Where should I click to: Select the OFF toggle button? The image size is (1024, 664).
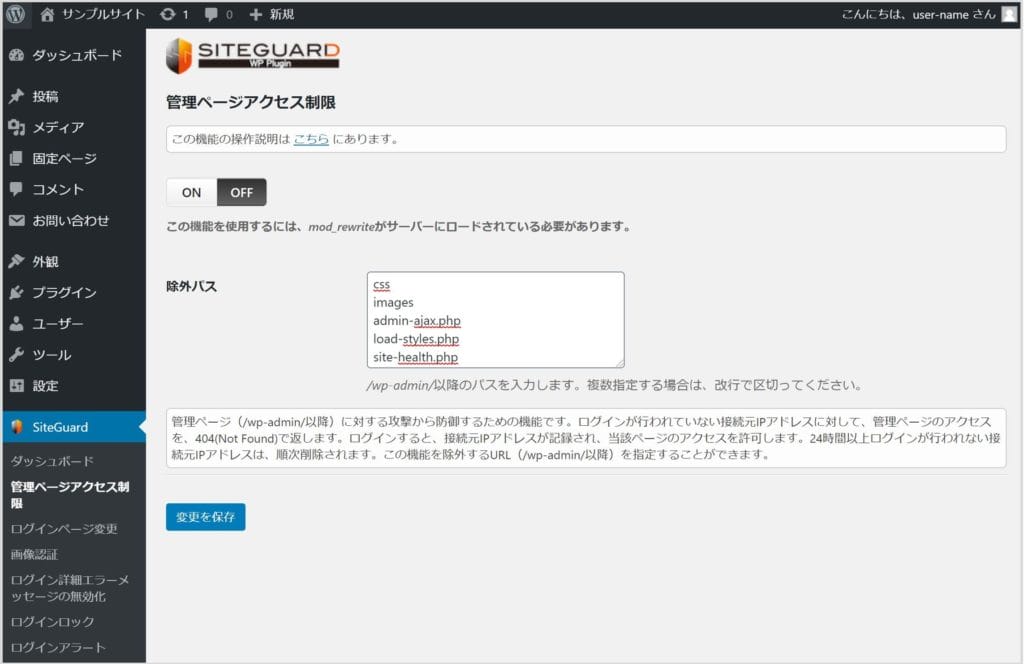(x=242, y=193)
